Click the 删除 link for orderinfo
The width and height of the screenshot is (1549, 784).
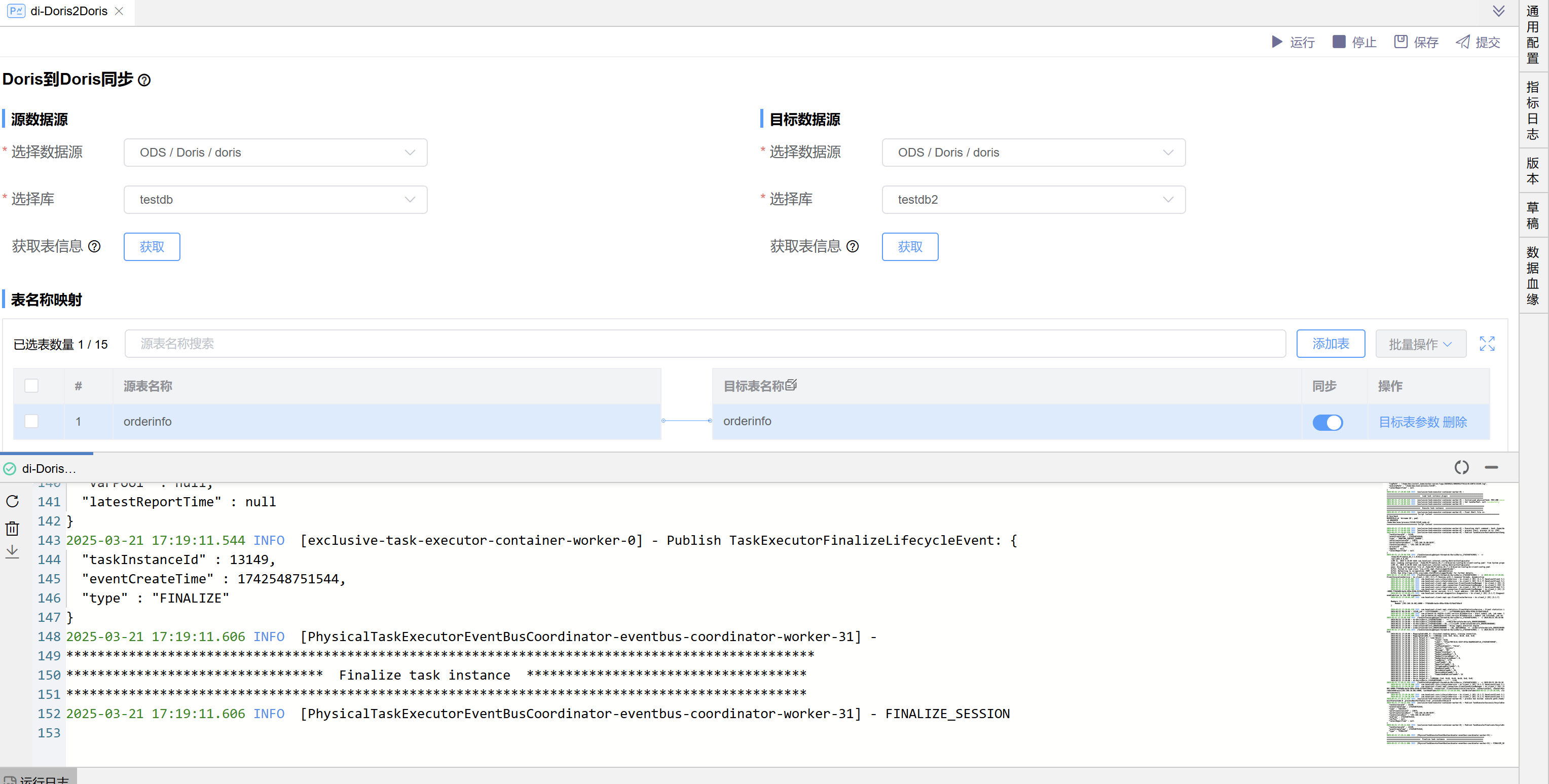1455,422
